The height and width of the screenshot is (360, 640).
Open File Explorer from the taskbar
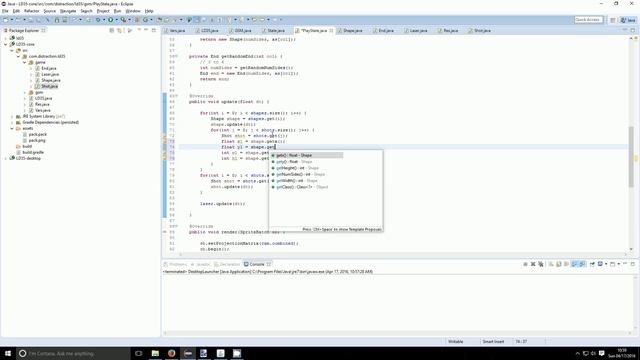click(155, 353)
